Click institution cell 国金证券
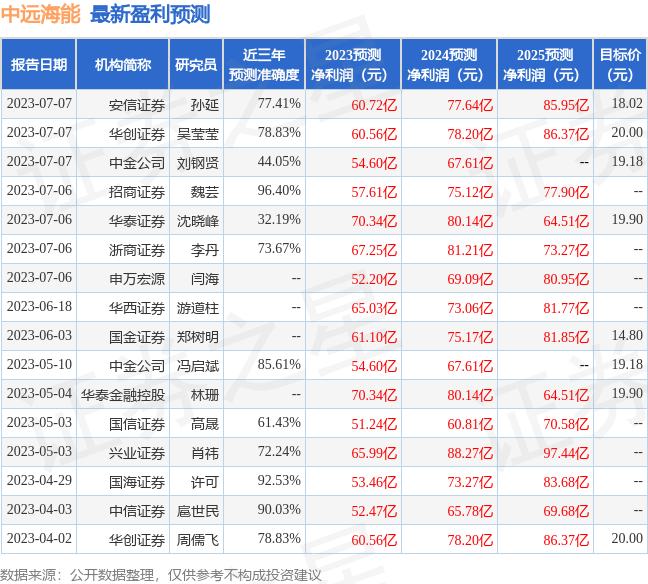The image size is (648, 584). click(137, 337)
